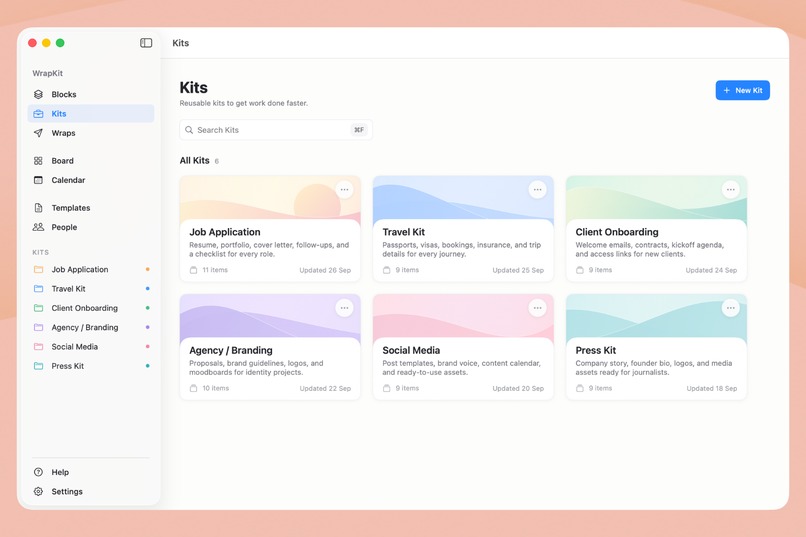The width and height of the screenshot is (806, 537).
Task: Select Client Onboarding in sidebar list
Action: 90,308
